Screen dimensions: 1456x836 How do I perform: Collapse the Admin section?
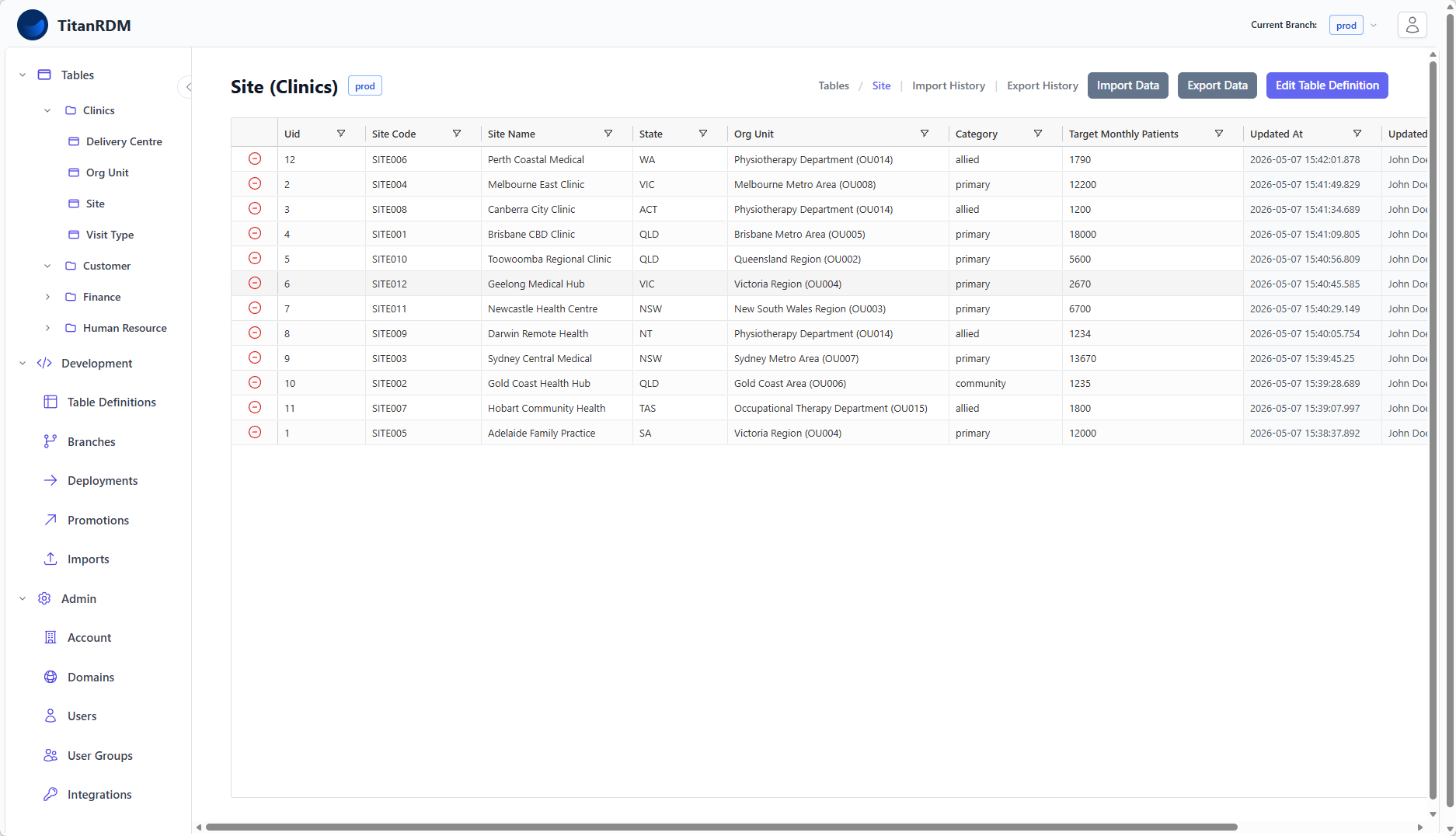(x=23, y=598)
